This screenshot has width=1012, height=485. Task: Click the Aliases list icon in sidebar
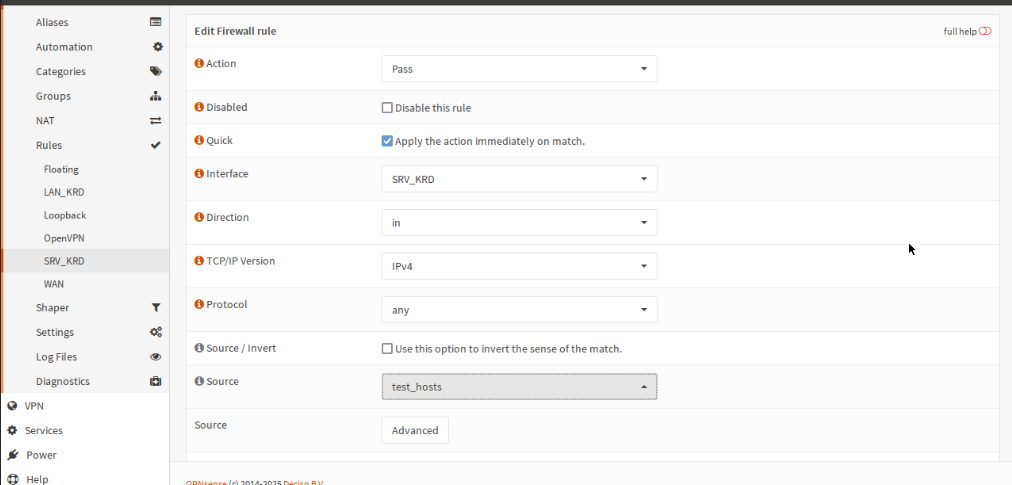tap(155, 22)
